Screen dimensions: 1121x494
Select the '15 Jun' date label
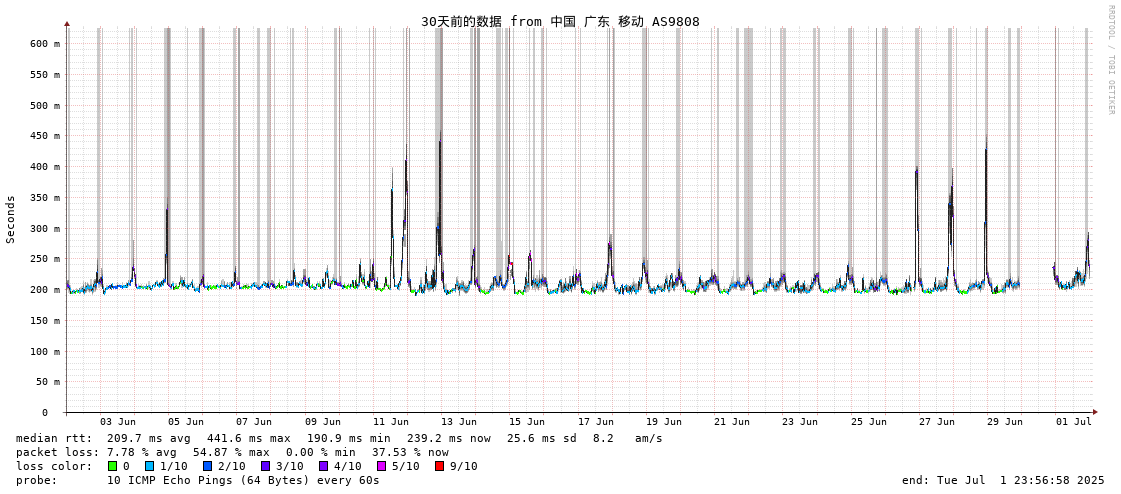(528, 422)
